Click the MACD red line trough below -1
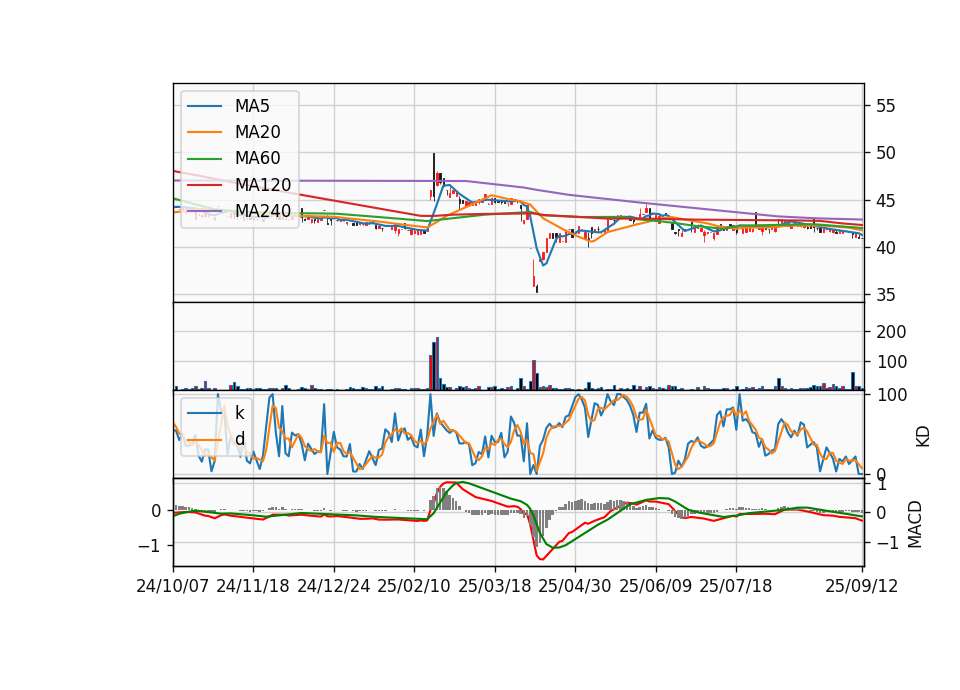The image size is (960, 690). point(541,558)
